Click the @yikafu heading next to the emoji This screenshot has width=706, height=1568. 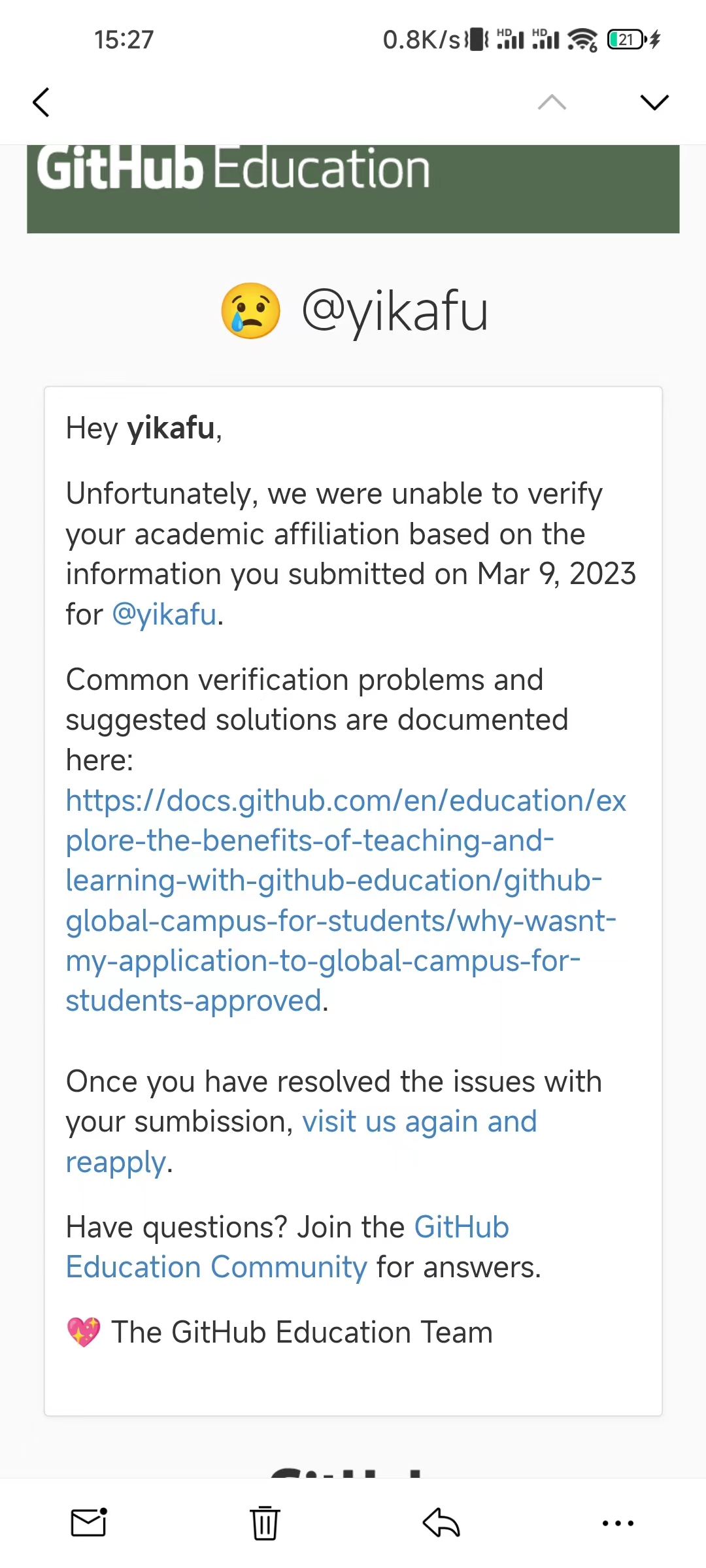397,310
